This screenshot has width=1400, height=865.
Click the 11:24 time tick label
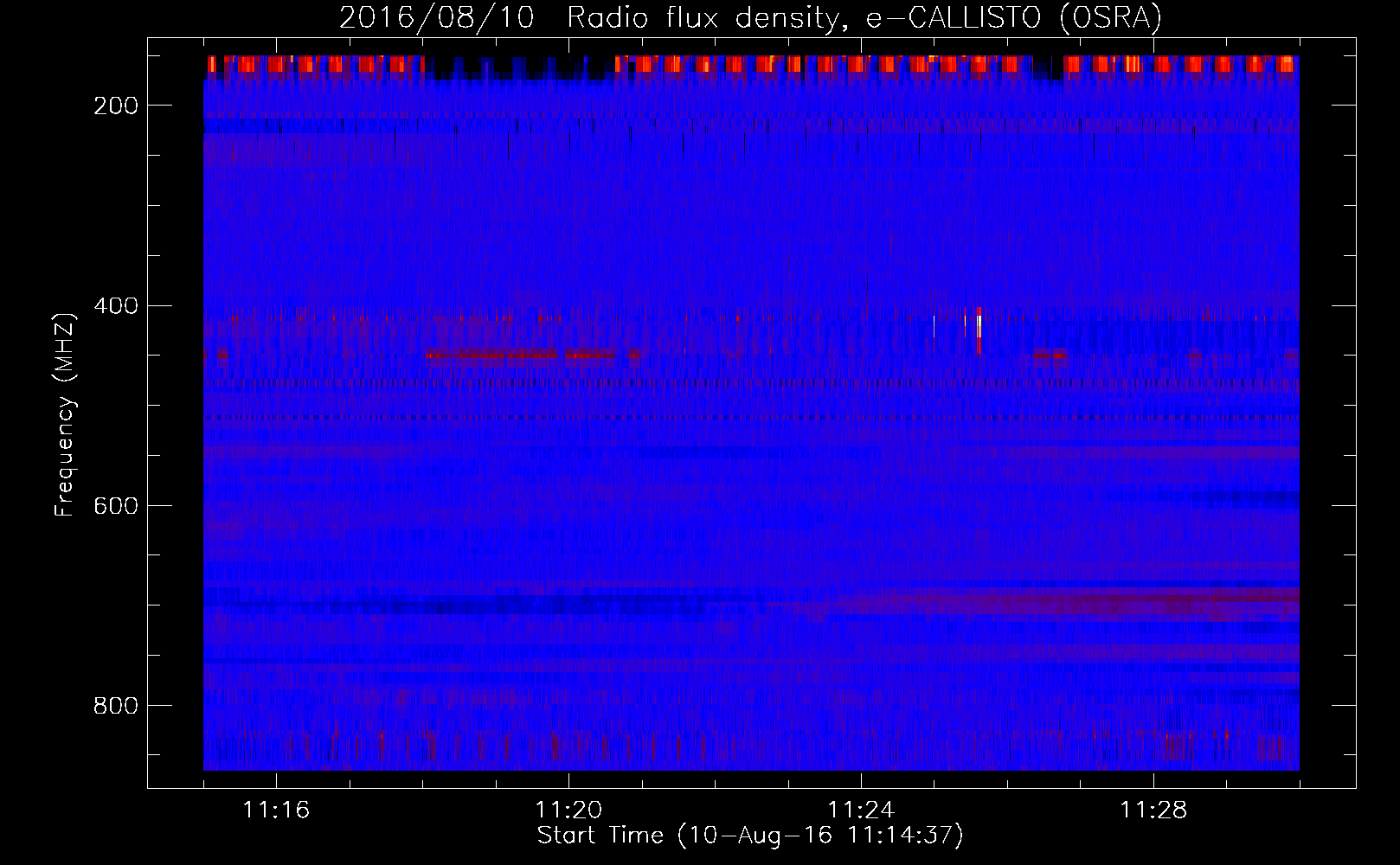pyautogui.click(x=861, y=811)
